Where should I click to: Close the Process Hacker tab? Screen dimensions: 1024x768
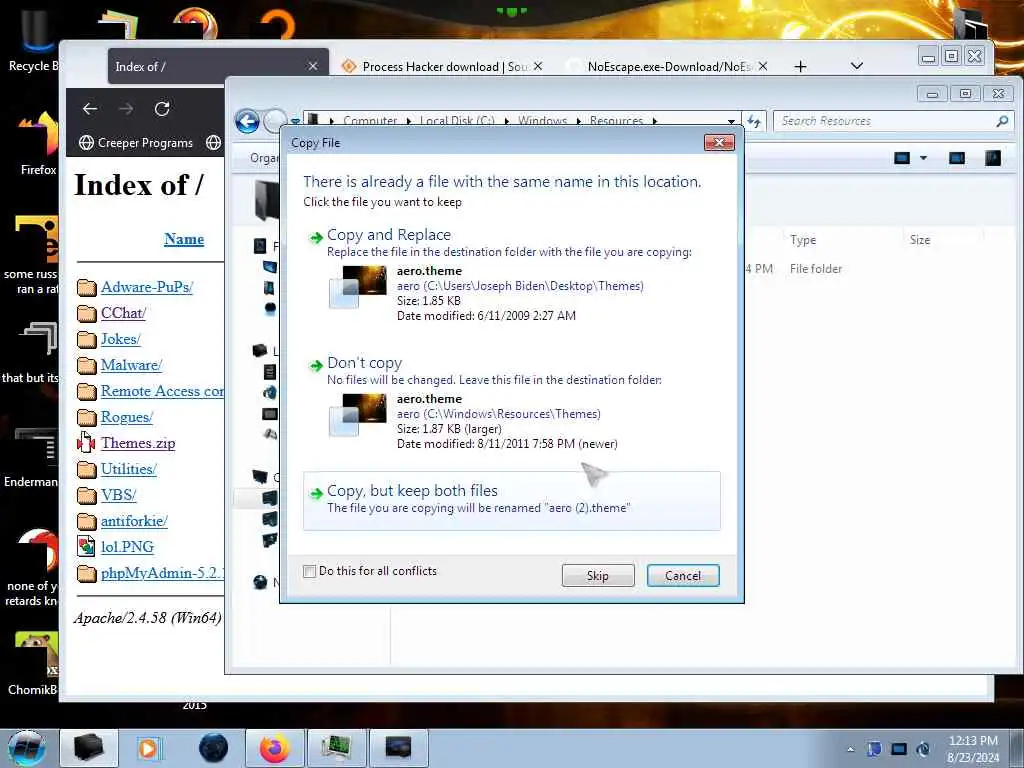pyautogui.click(x=538, y=66)
